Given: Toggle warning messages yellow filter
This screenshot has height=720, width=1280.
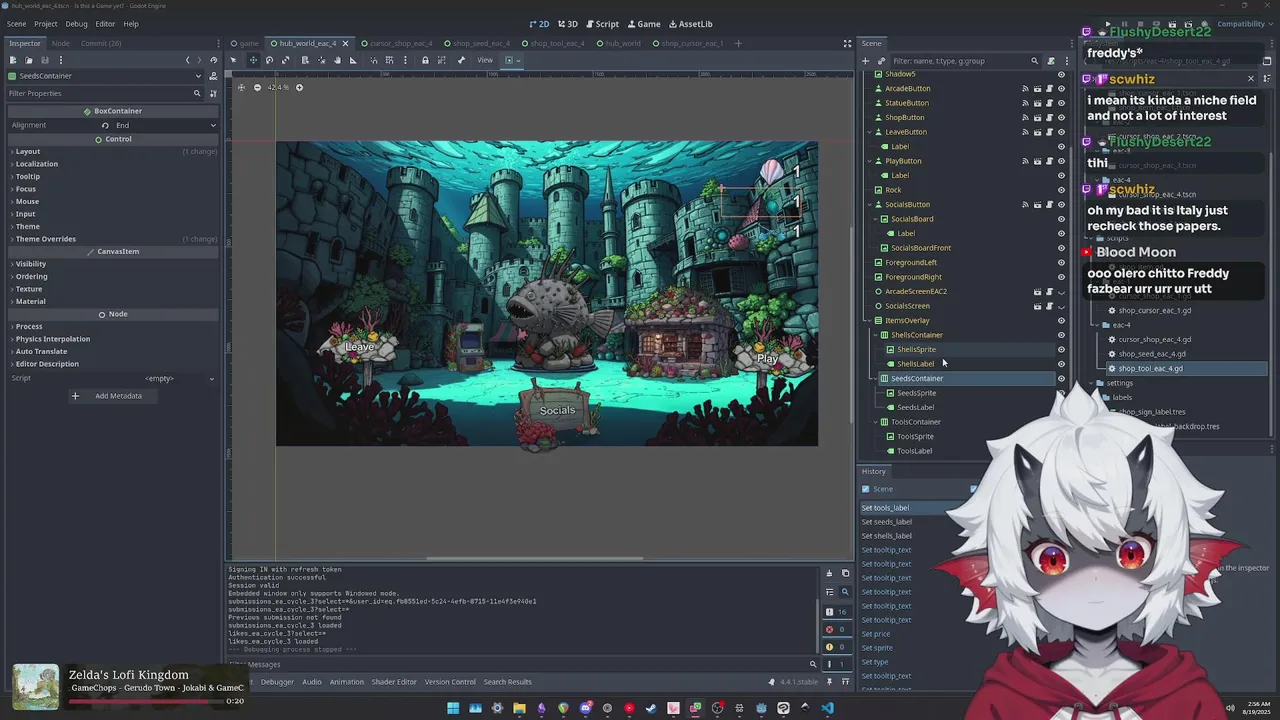Looking at the screenshot, I should [837, 647].
